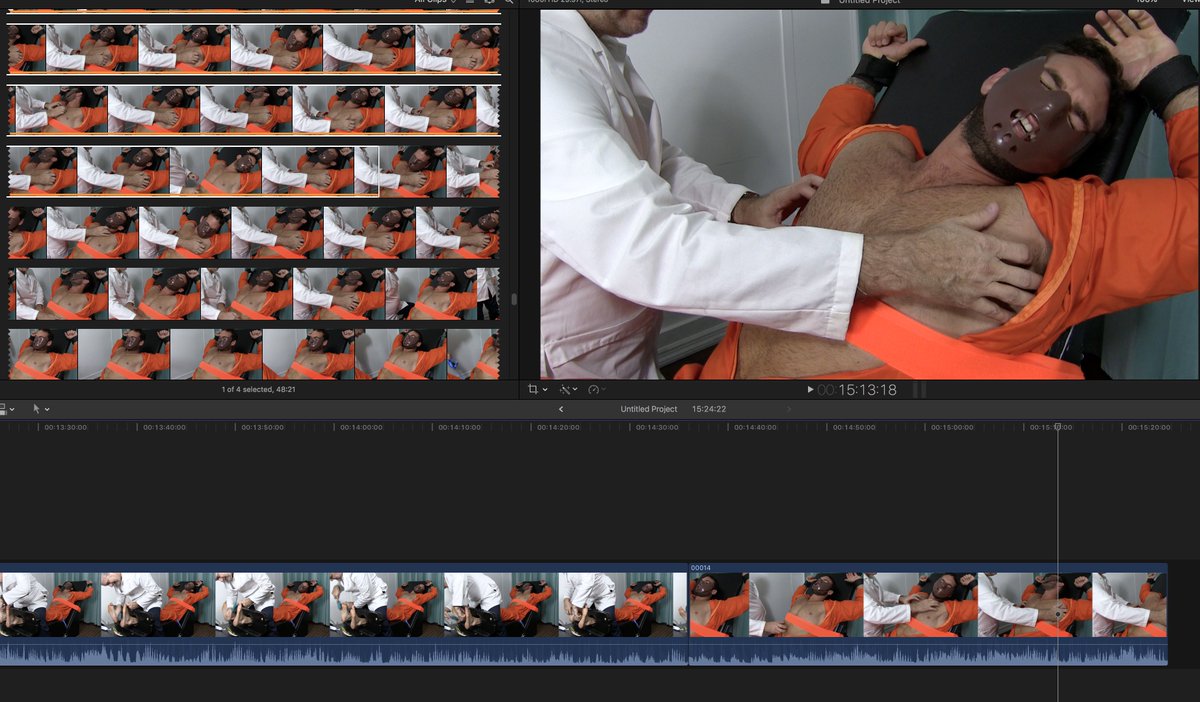Click ruler mark 00:14:50:00
The height and width of the screenshot is (702, 1200).
(853, 427)
